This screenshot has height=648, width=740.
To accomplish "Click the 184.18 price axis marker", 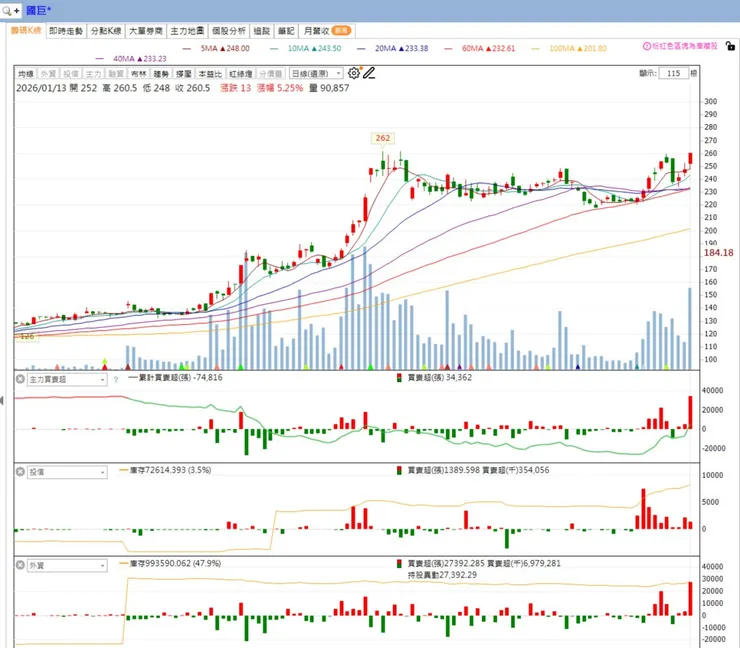I will 718,253.
